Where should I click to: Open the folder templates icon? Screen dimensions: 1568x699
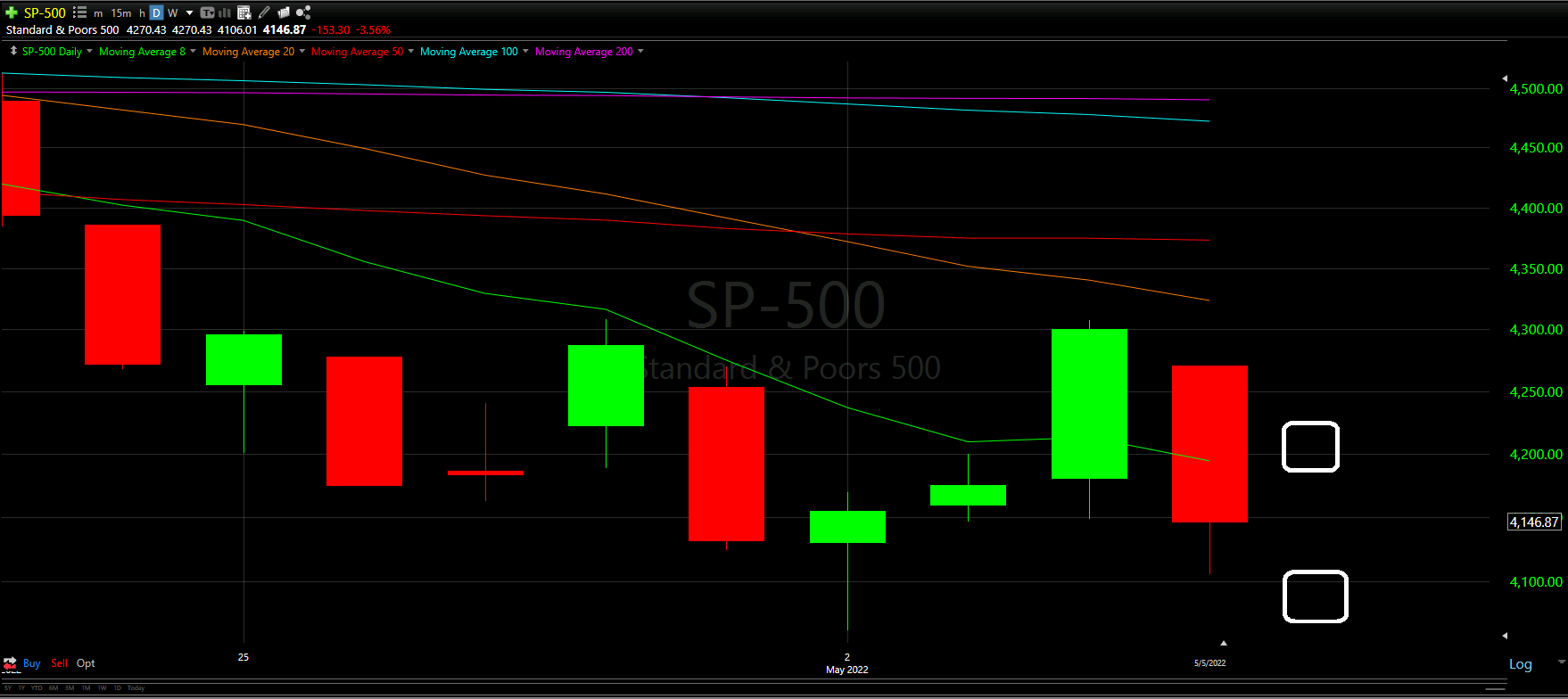point(284,12)
